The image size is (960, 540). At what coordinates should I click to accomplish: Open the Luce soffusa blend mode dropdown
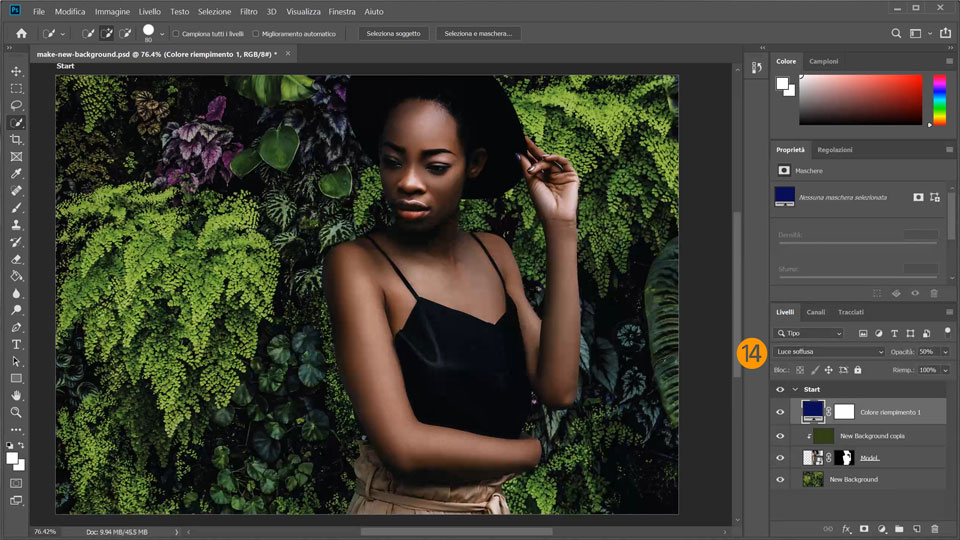[829, 352]
